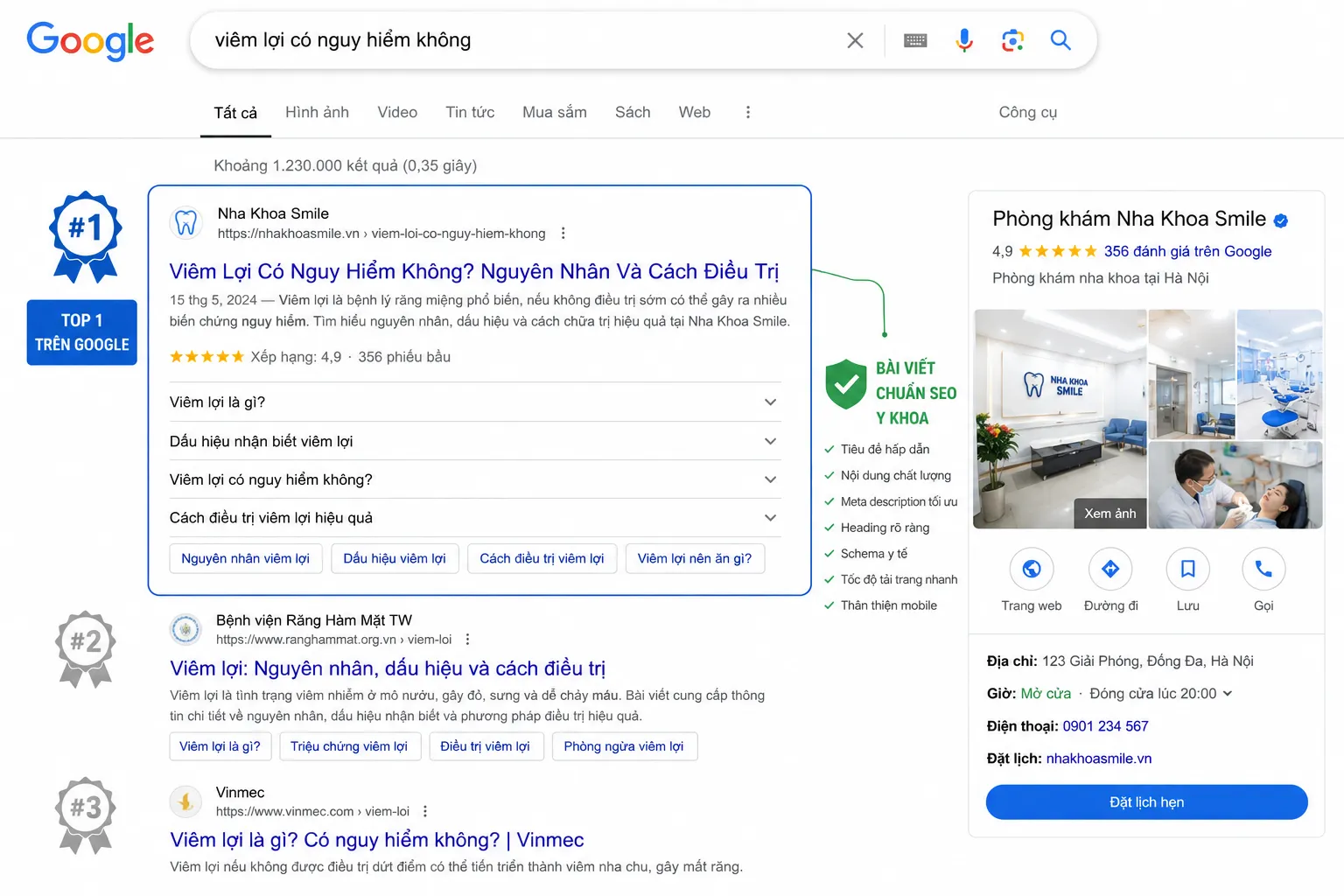Click the "Dấu hiệu viêm lợi" sitelink chip

coord(395,558)
